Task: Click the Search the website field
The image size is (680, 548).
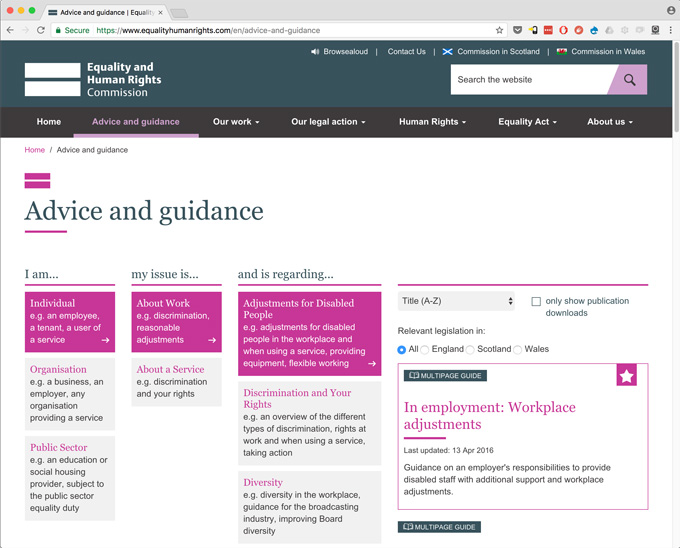Action: [x=530, y=80]
